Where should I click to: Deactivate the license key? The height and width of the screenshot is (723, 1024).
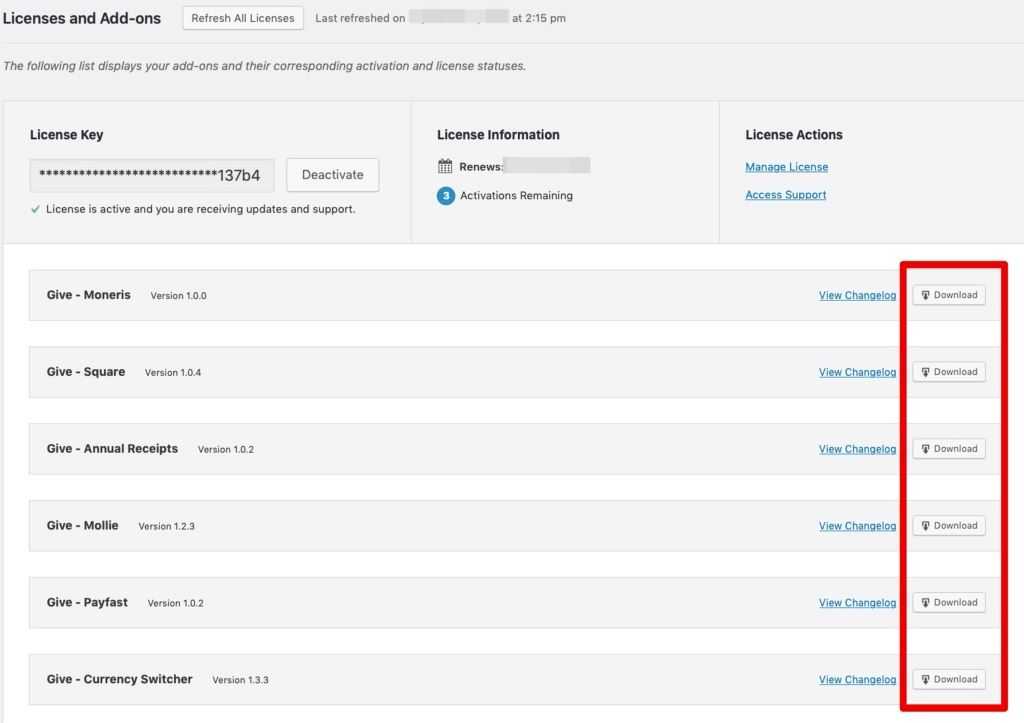332,175
